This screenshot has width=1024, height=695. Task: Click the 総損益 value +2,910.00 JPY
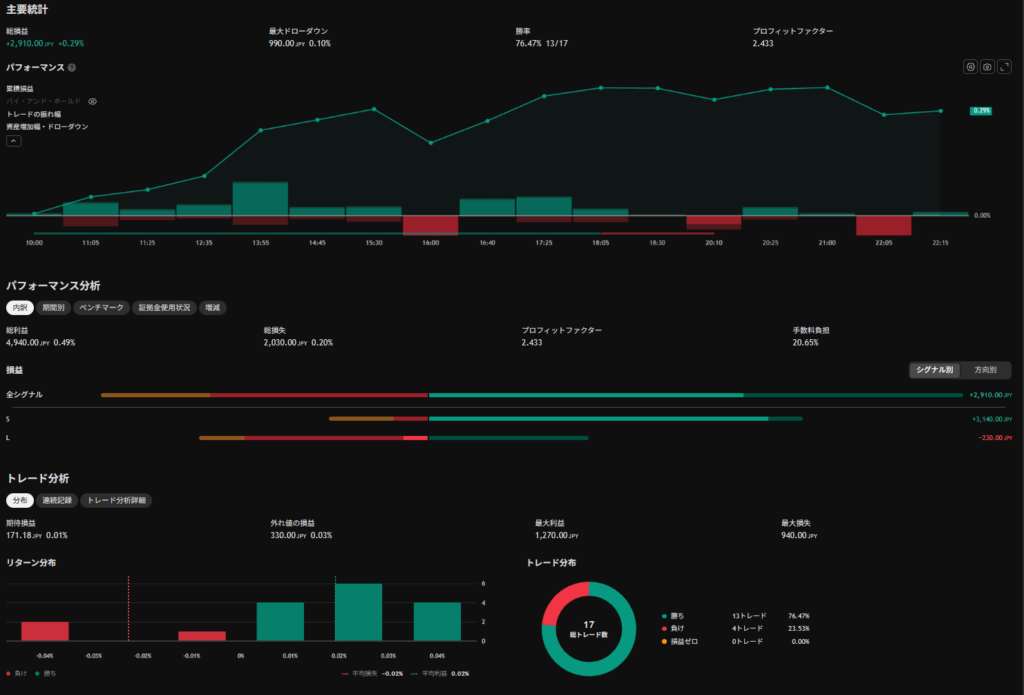(30, 43)
